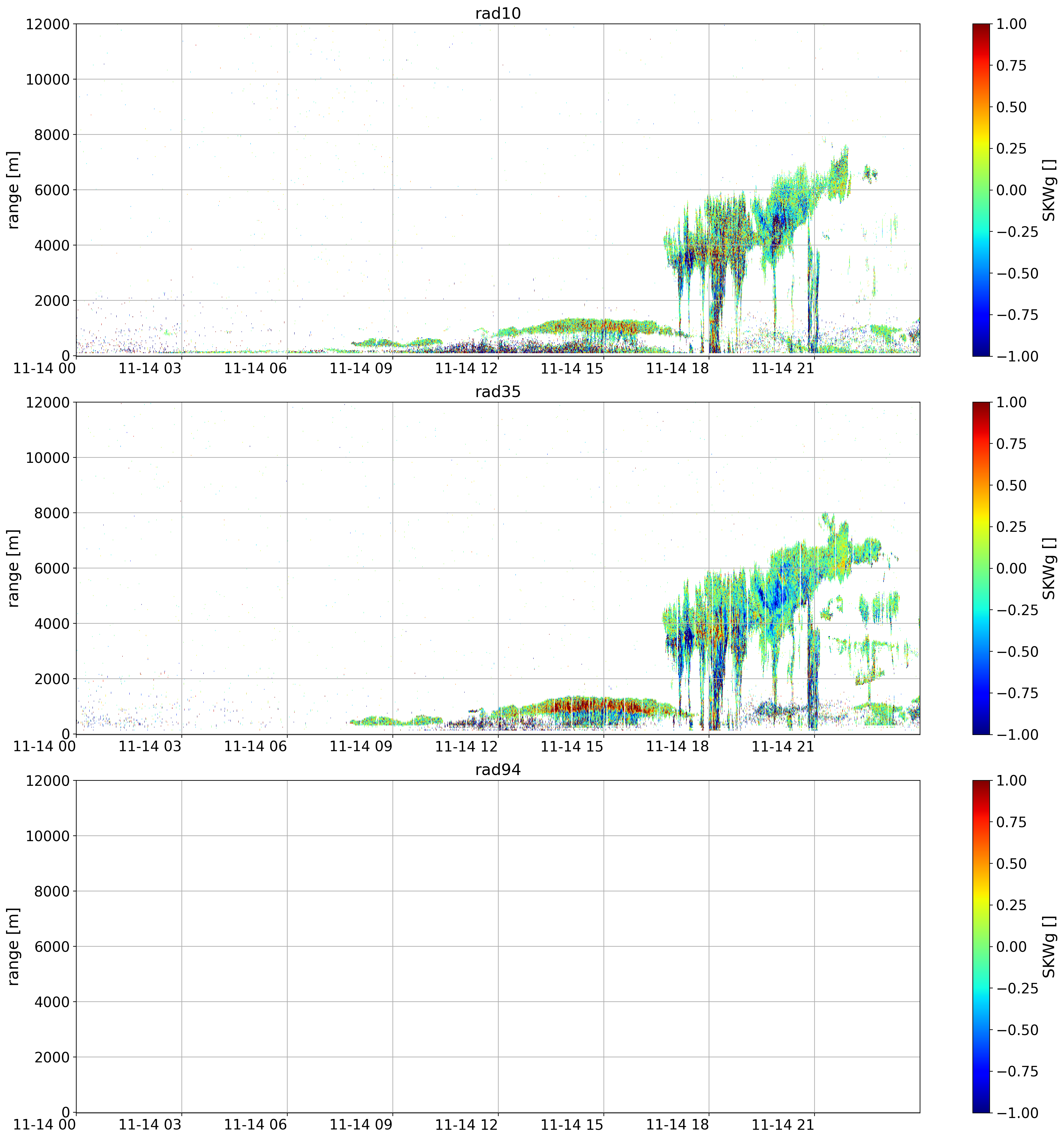
Task: Click the rad35 y-axis label range [m]
Action: [x=13, y=568]
